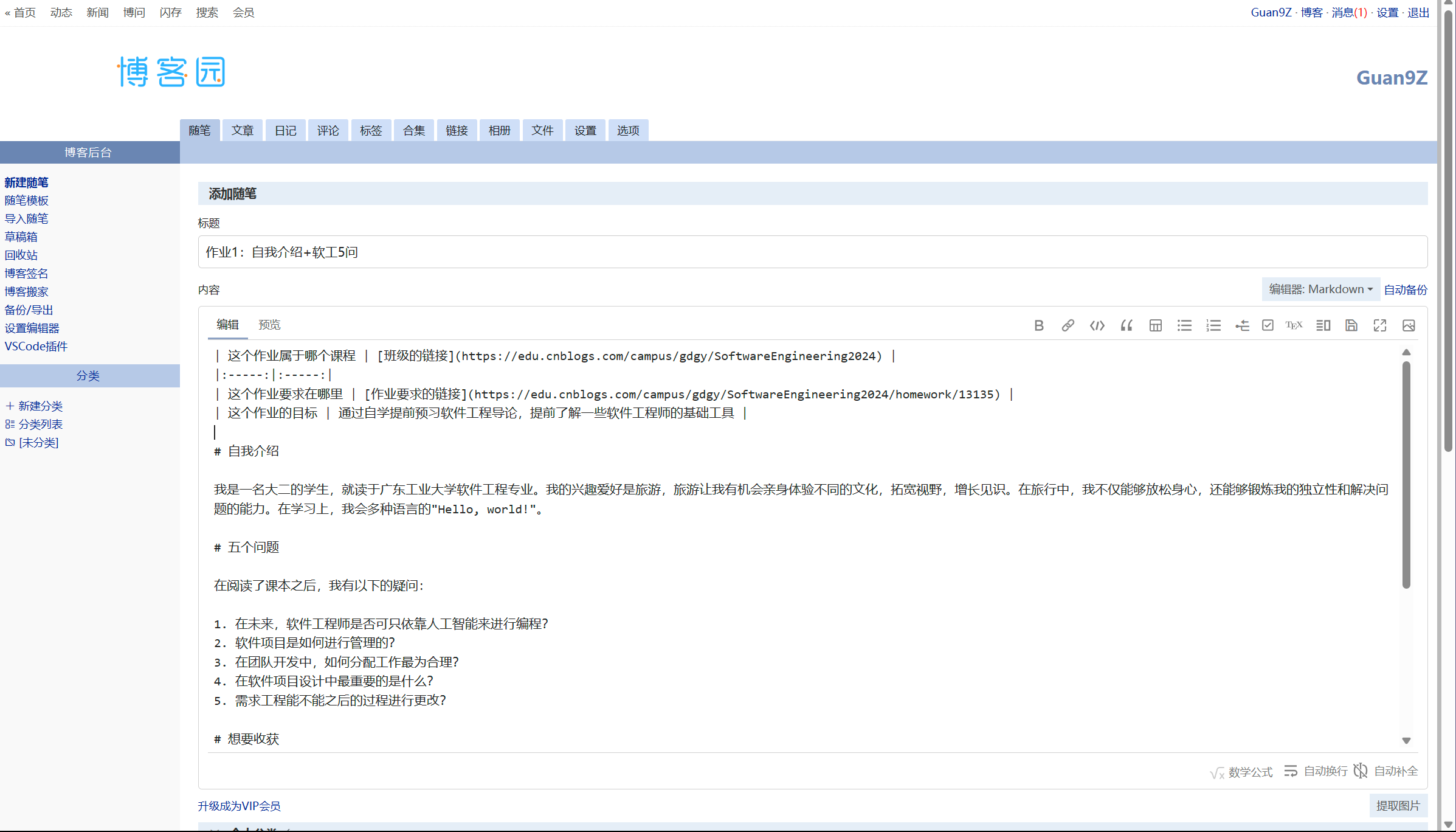Toggle 自动换行 word wrap option
The width and height of the screenshot is (1456, 832).
[1316, 771]
